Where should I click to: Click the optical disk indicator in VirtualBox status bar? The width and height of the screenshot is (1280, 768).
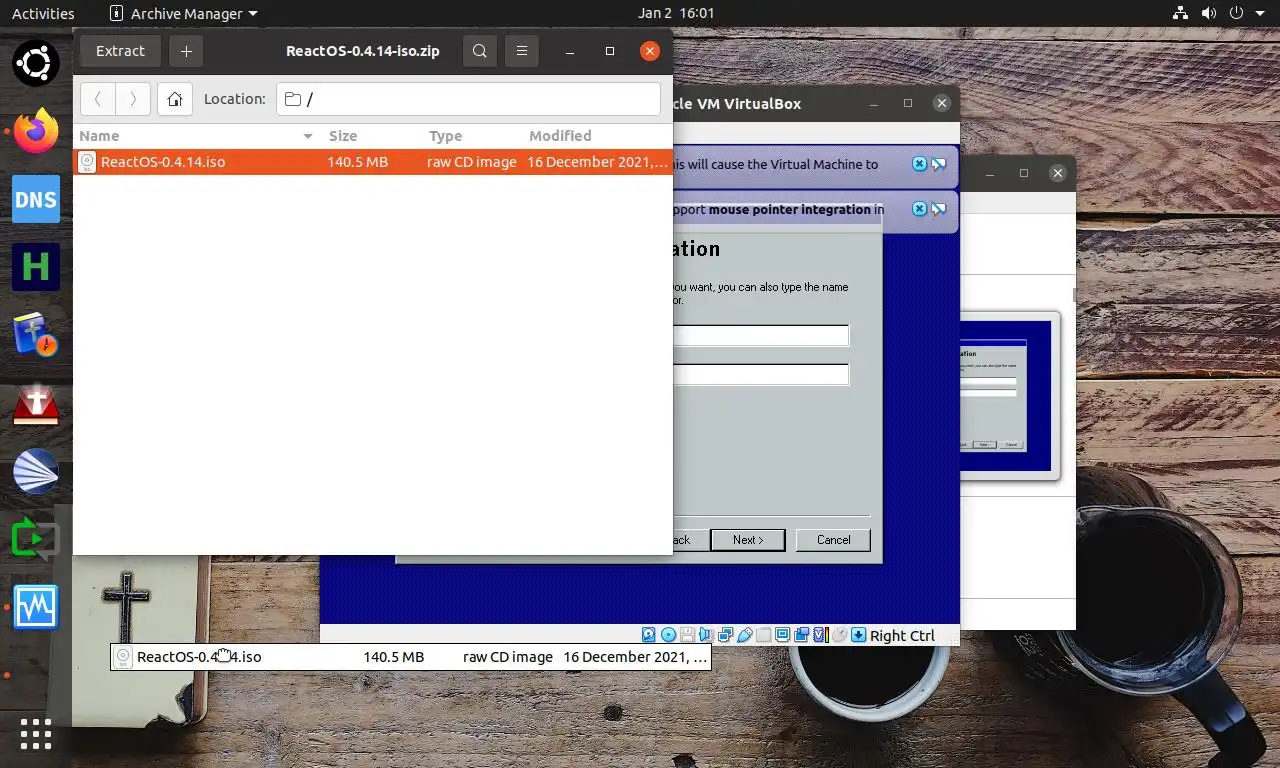point(668,635)
